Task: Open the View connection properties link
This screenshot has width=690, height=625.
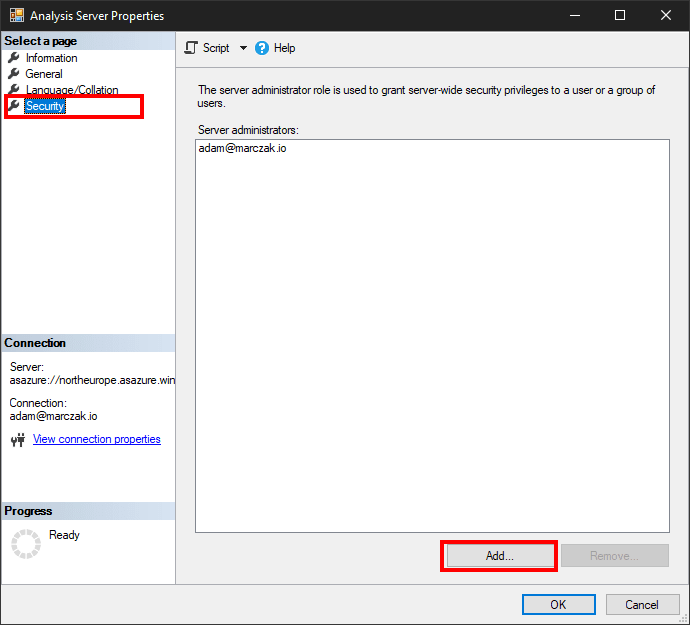Action: [x=96, y=440]
